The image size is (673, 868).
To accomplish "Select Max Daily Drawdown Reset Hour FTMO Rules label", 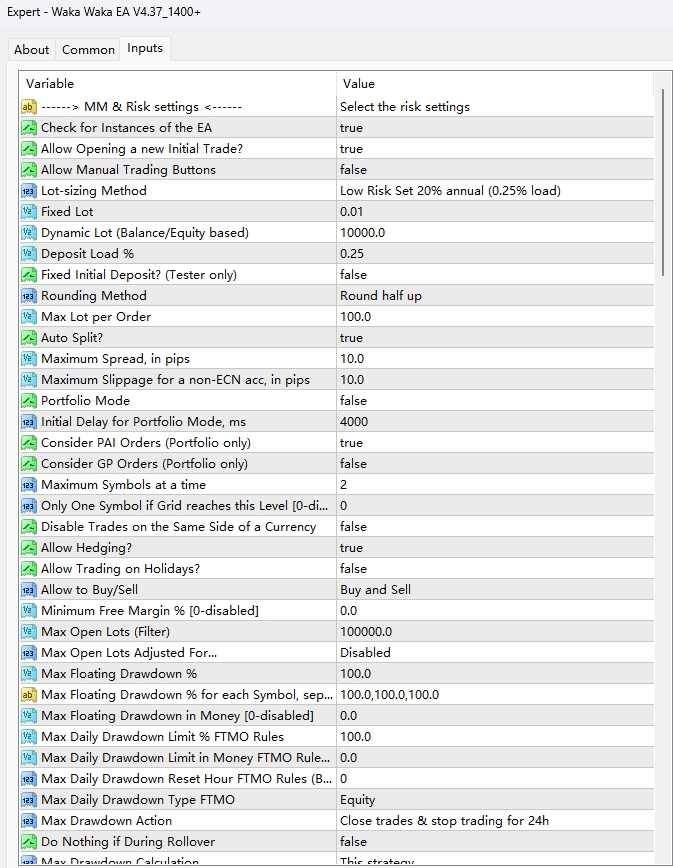I will pos(187,779).
